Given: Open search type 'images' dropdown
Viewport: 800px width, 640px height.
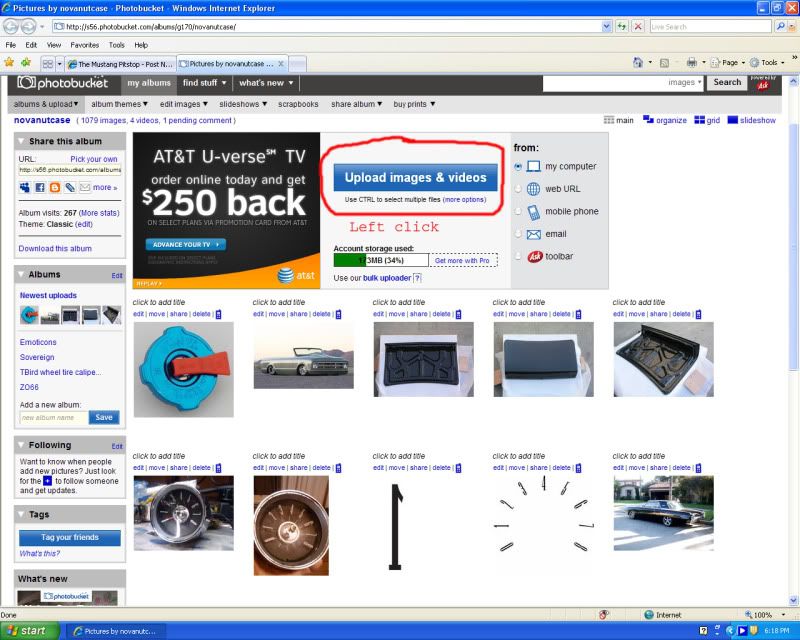Looking at the screenshot, I should [685, 82].
